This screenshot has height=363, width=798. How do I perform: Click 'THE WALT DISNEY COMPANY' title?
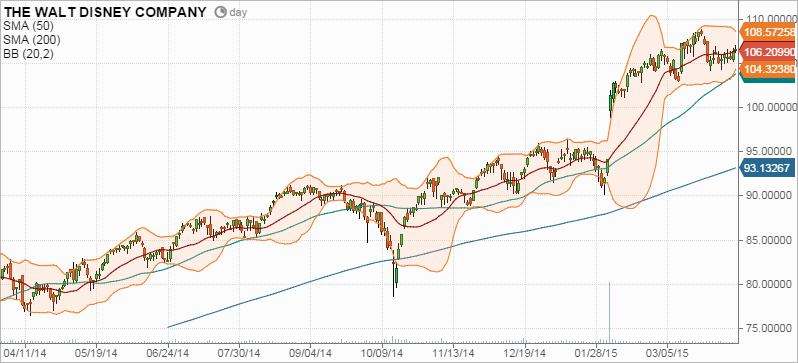(105, 12)
